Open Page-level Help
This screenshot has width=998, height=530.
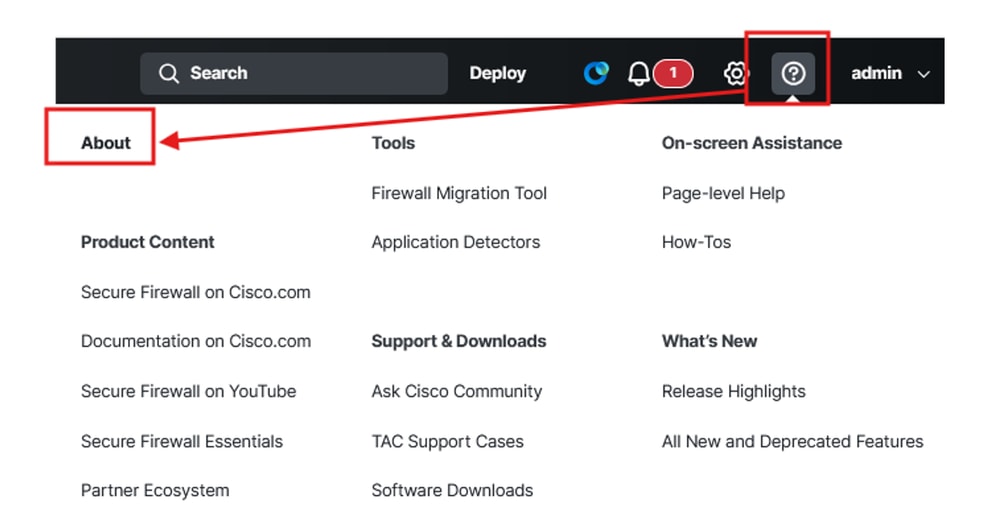(723, 193)
